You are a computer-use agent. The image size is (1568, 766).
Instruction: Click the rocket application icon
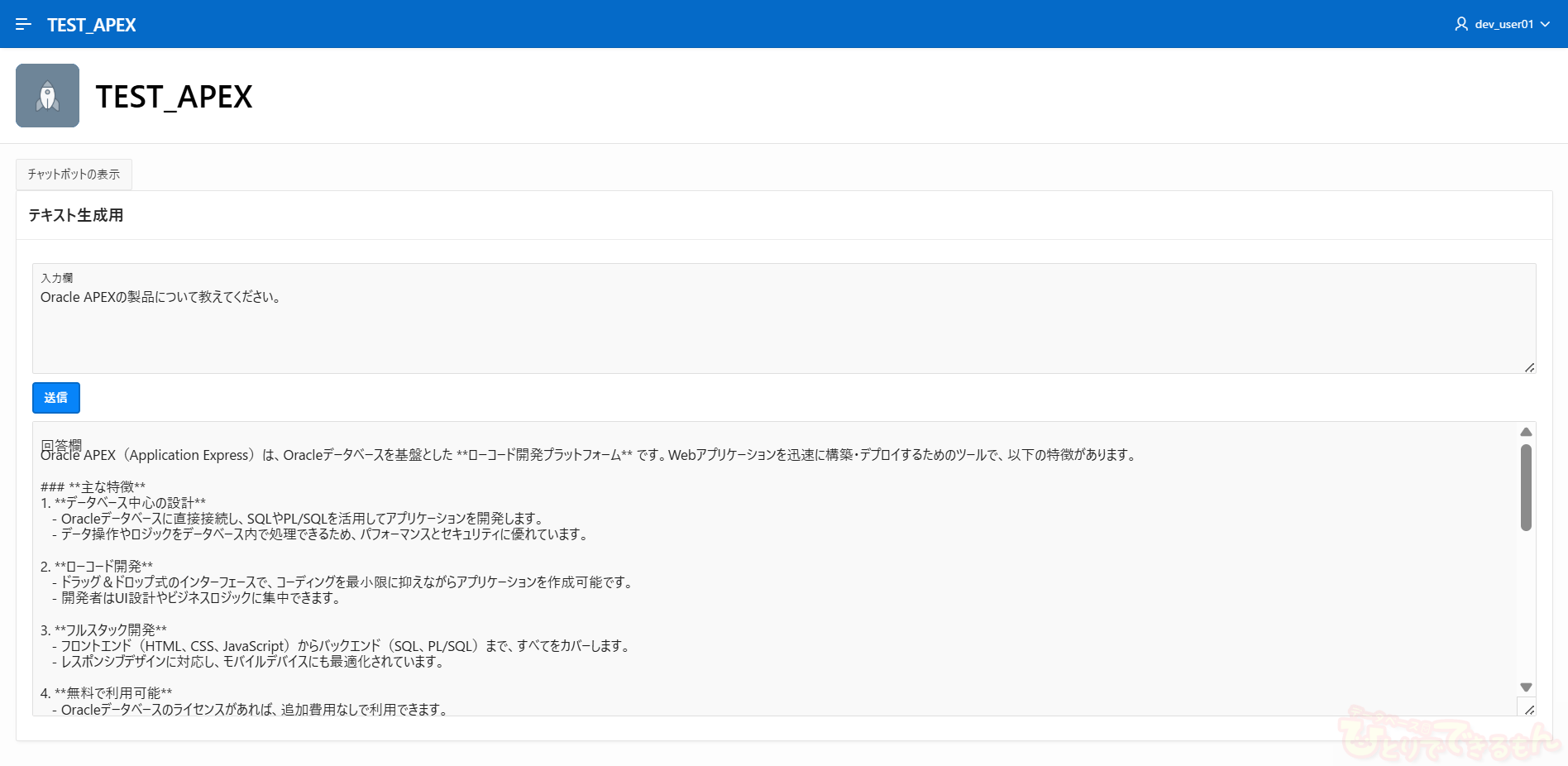coord(47,95)
